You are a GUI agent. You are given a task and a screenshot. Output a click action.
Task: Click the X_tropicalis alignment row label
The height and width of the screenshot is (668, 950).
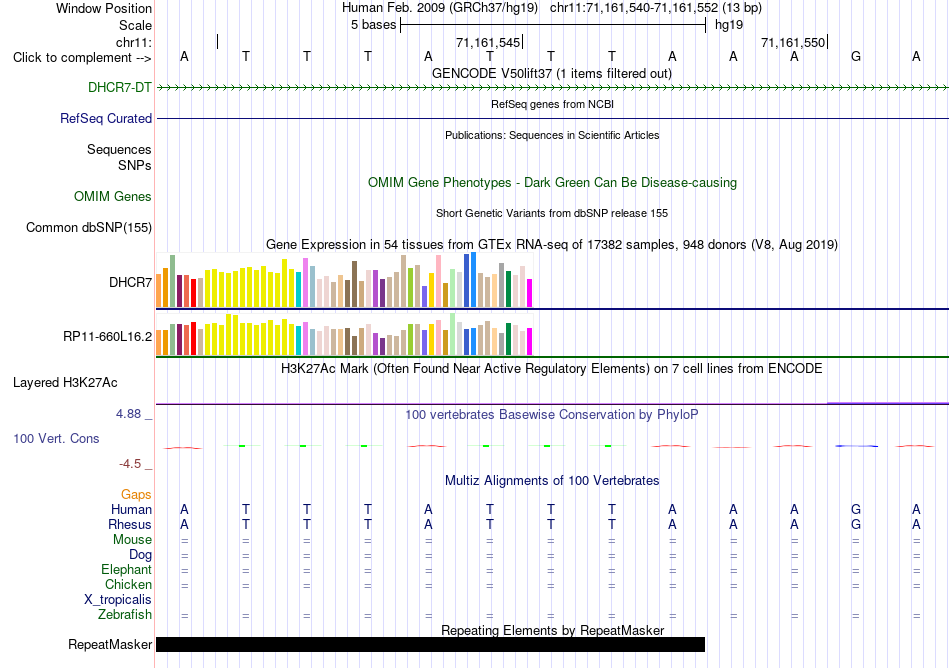(118, 600)
